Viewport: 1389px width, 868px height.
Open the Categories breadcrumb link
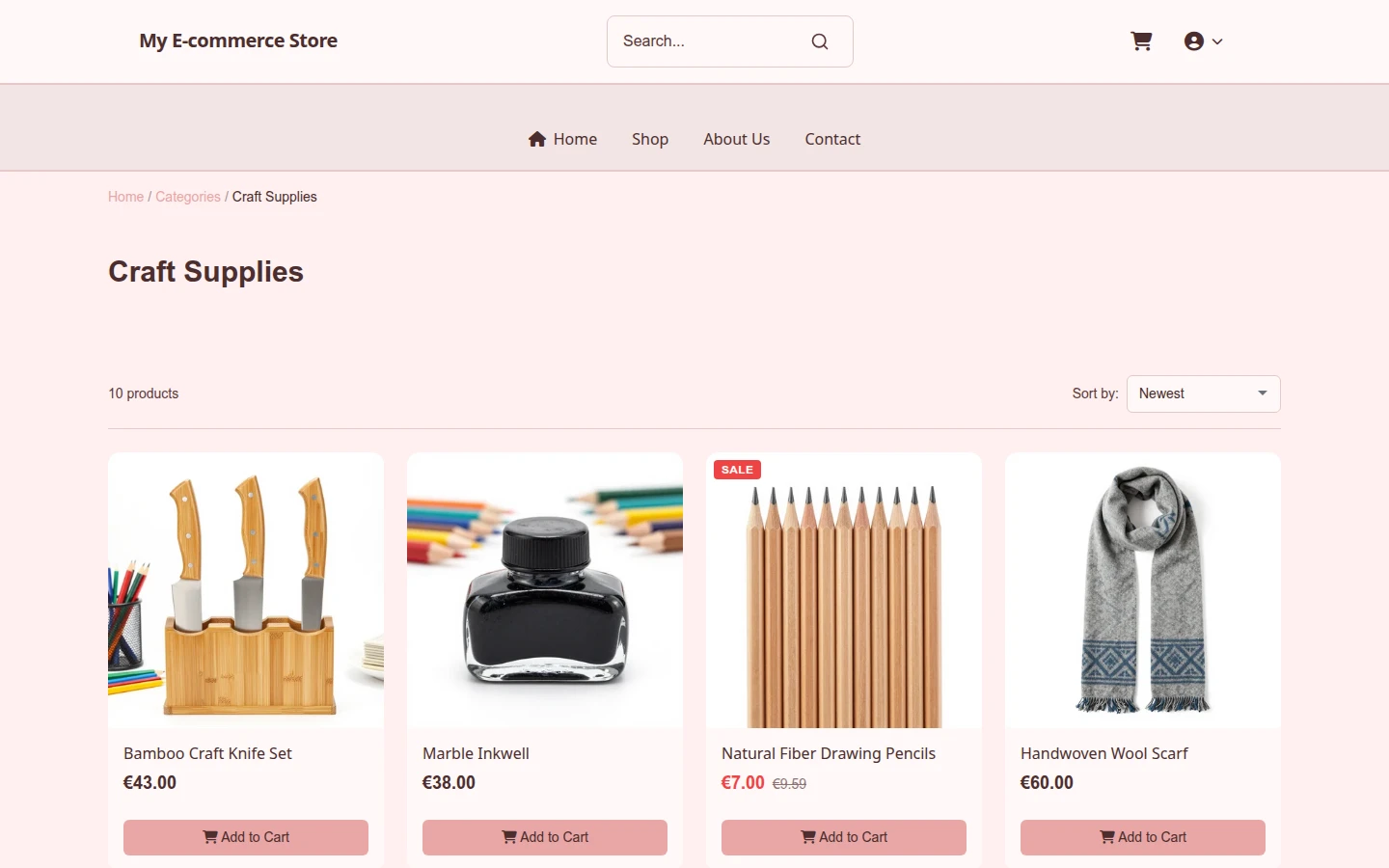point(188,197)
